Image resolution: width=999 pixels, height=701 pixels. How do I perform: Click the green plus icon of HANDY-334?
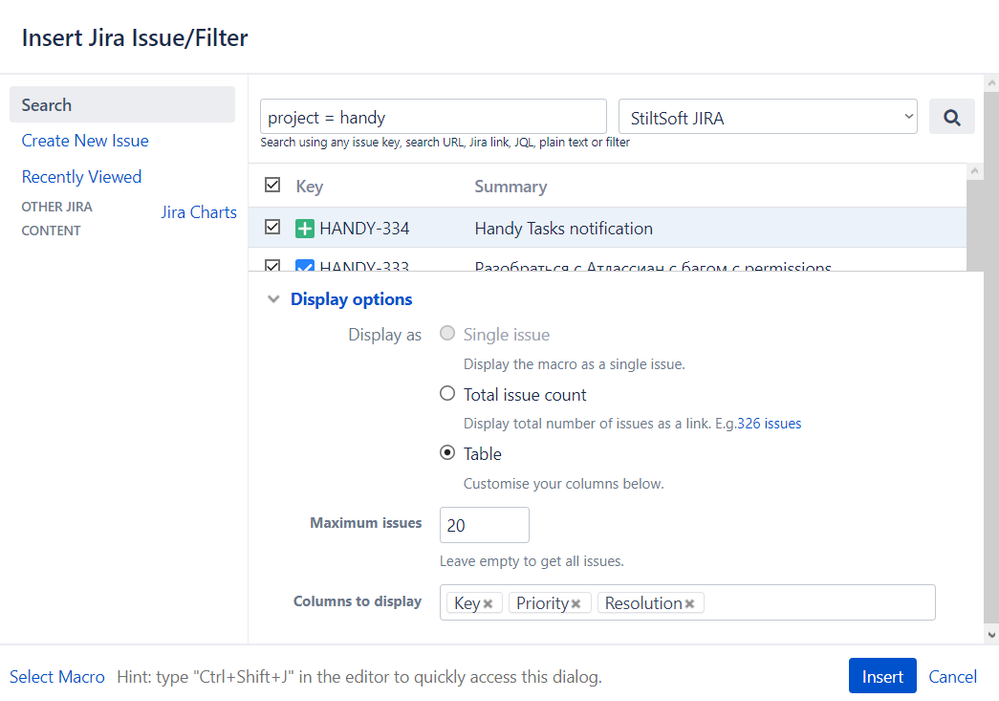click(305, 228)
